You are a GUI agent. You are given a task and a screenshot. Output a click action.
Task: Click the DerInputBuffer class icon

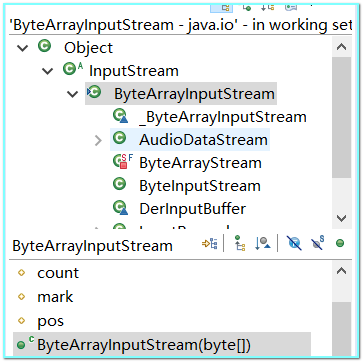coord(120,208)
